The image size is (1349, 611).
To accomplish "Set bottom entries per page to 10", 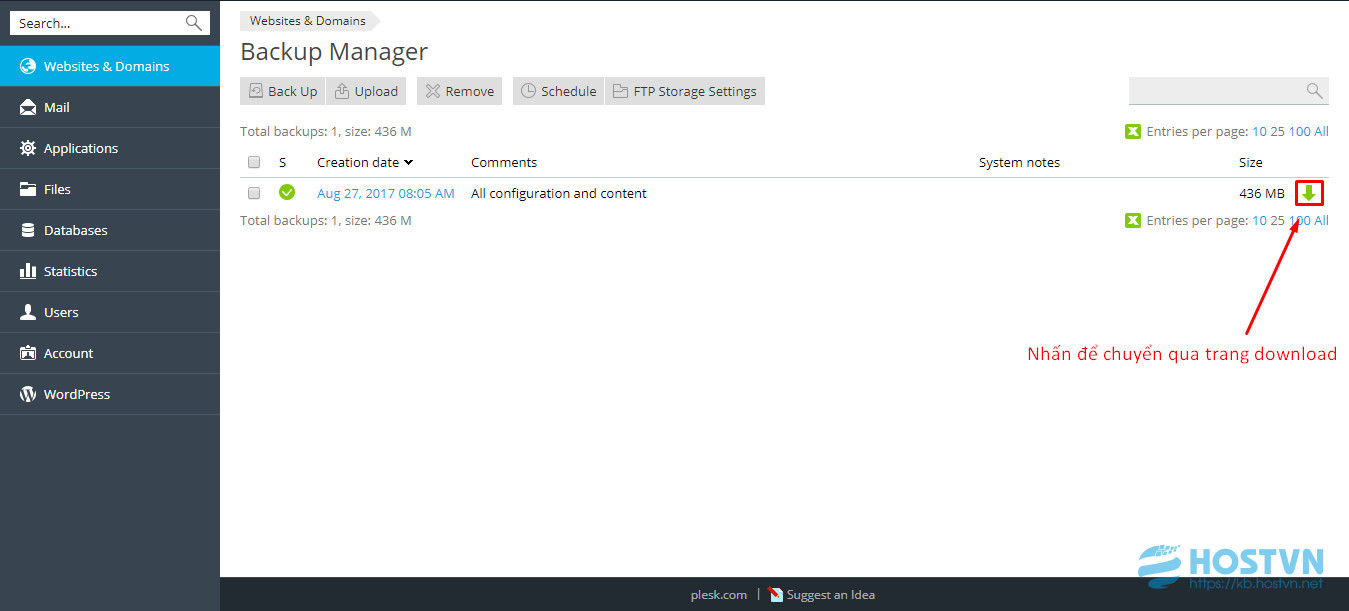I will click(1259, 220).
